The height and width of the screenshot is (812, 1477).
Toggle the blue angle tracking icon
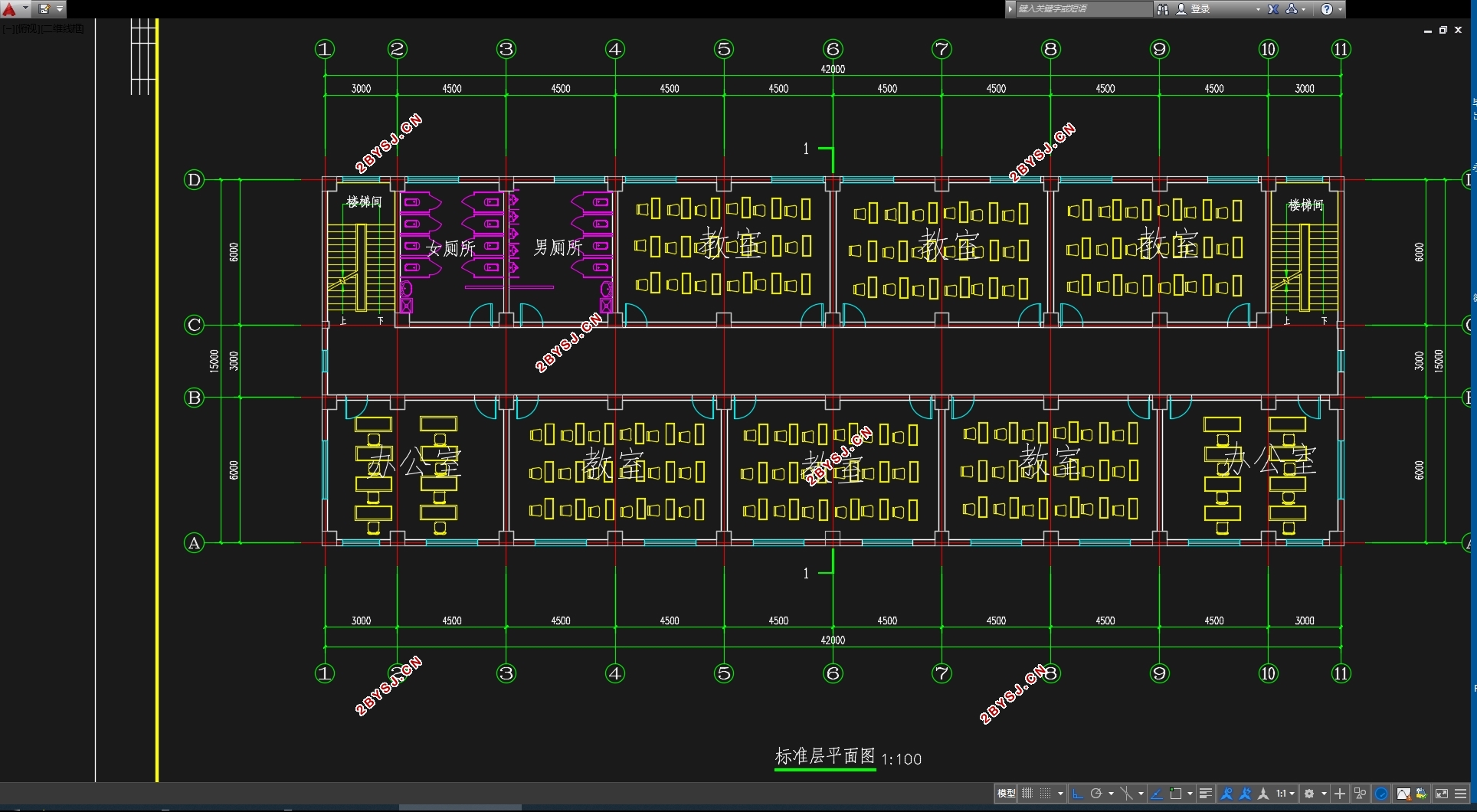1157,794
